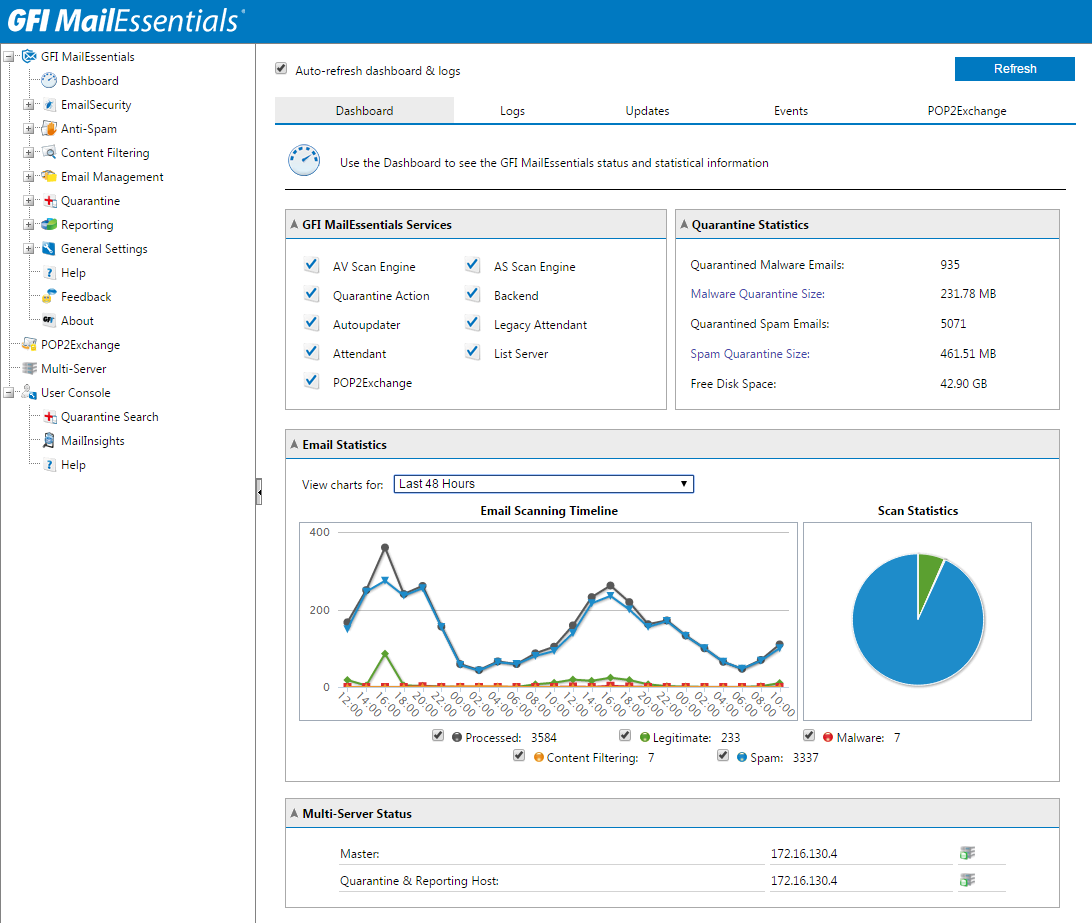This screenshot has width=1092, height=923.
Task: Expand the Email Management tree node
Action: [29, 177]
